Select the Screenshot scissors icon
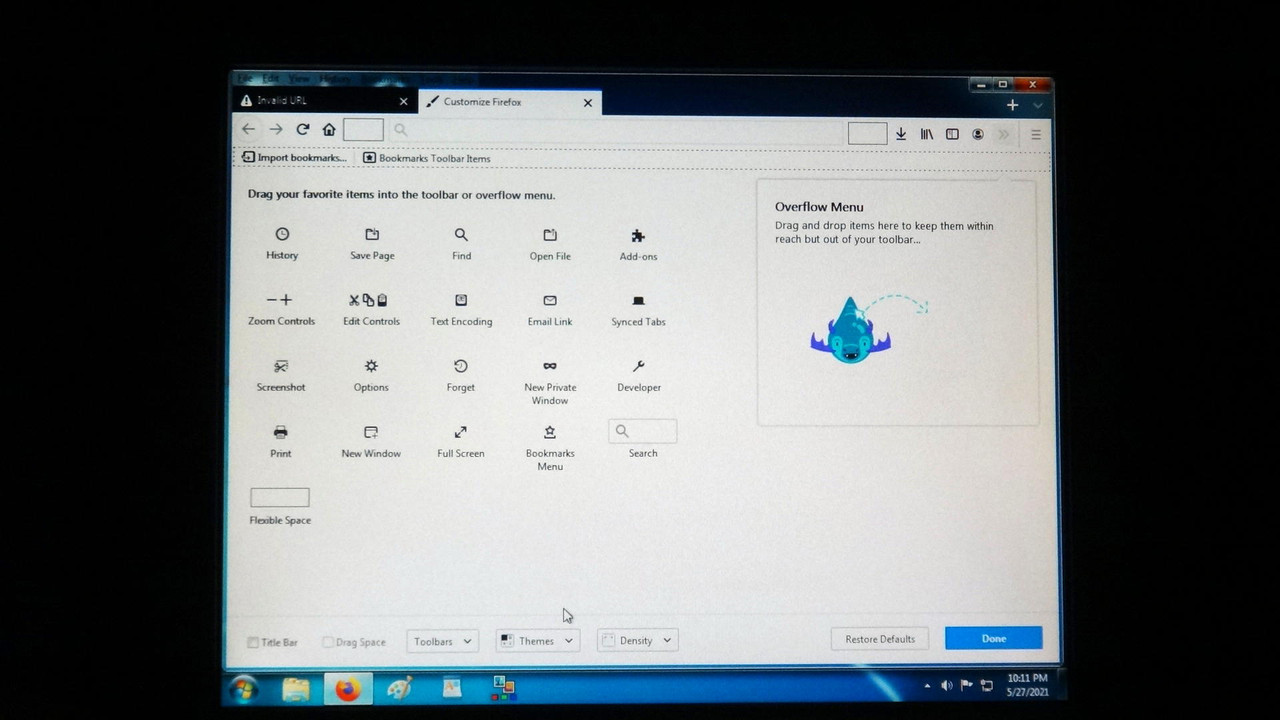The image size is (1280, 720). tap(281, 366)
